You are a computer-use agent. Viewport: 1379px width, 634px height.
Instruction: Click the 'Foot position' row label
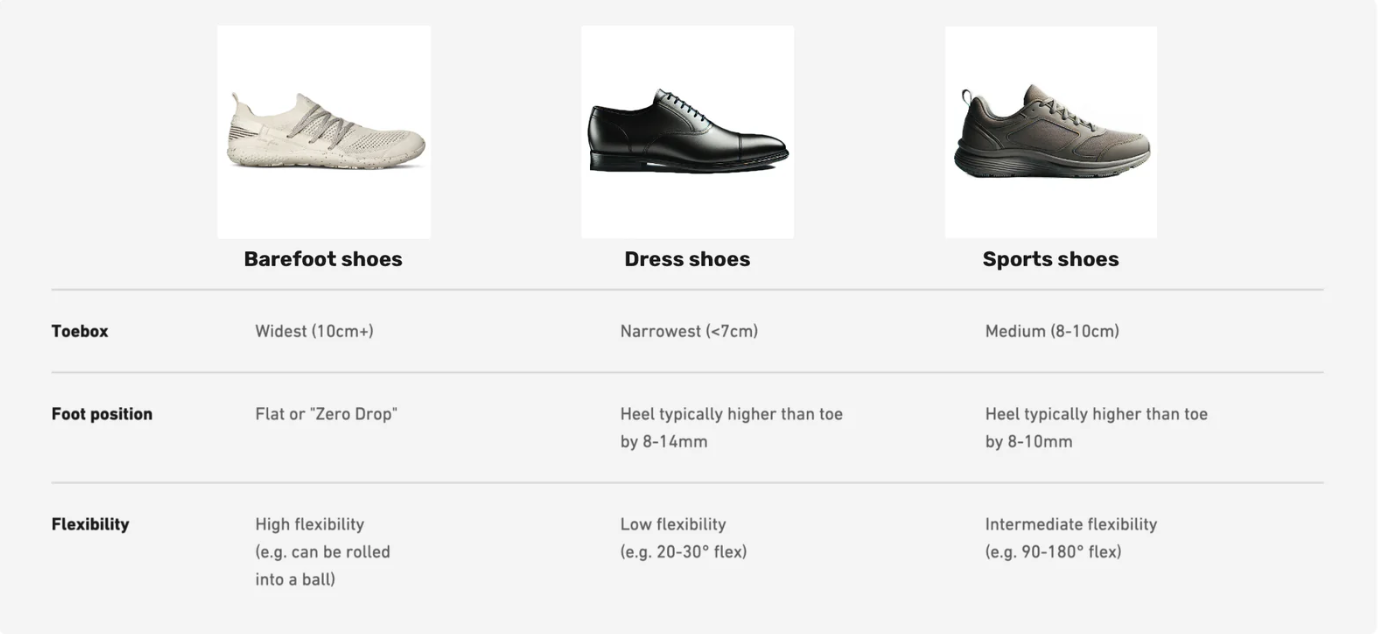(x=102, y=414)
